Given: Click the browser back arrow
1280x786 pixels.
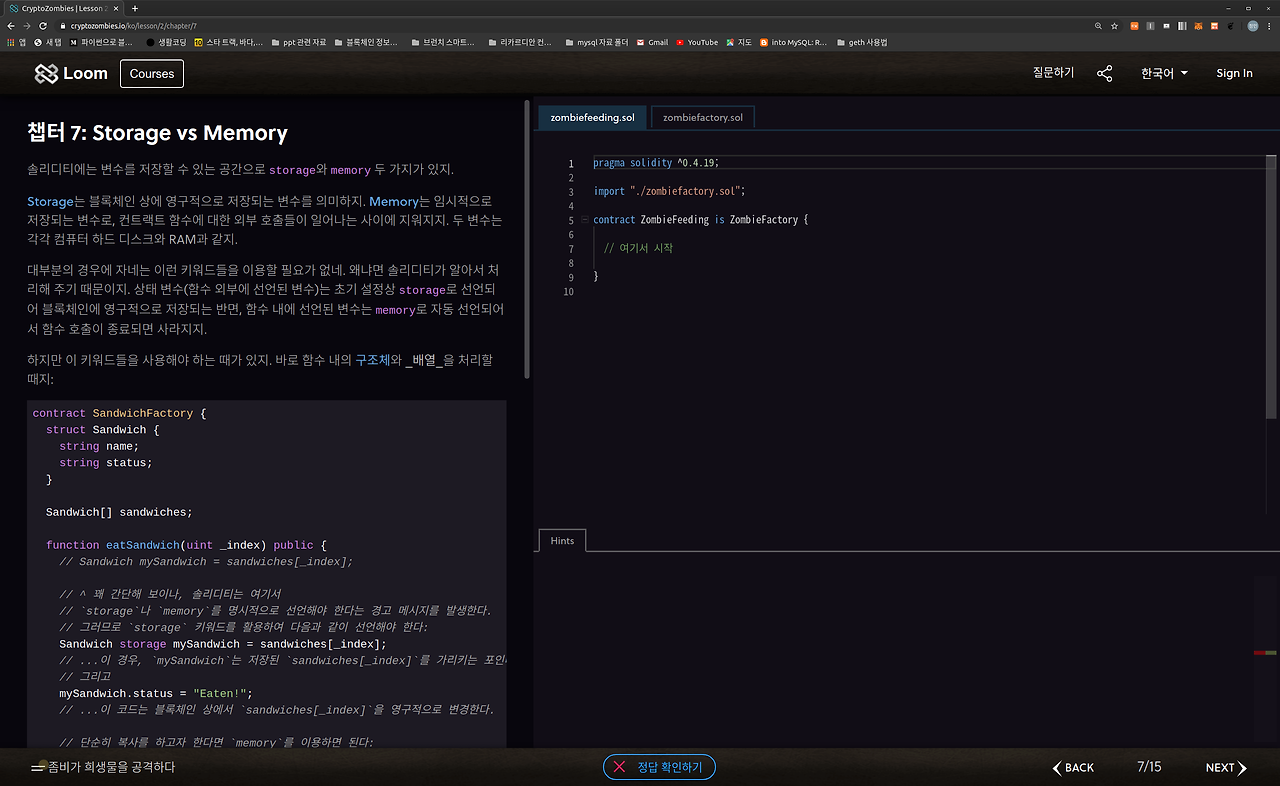Looking at the screenshot, I should click(11, 26).
